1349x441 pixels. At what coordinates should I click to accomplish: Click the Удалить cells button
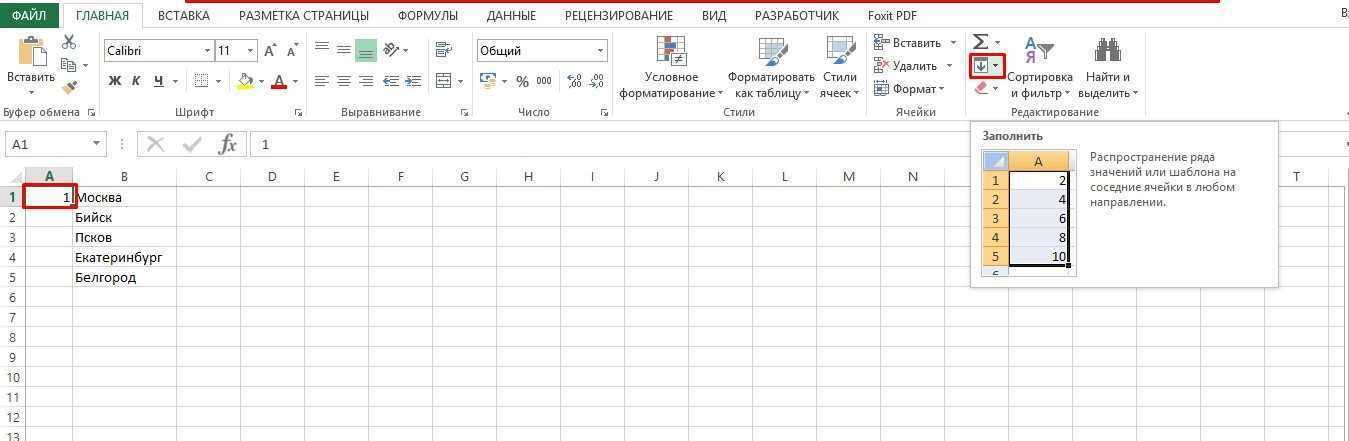click(906, 66)
